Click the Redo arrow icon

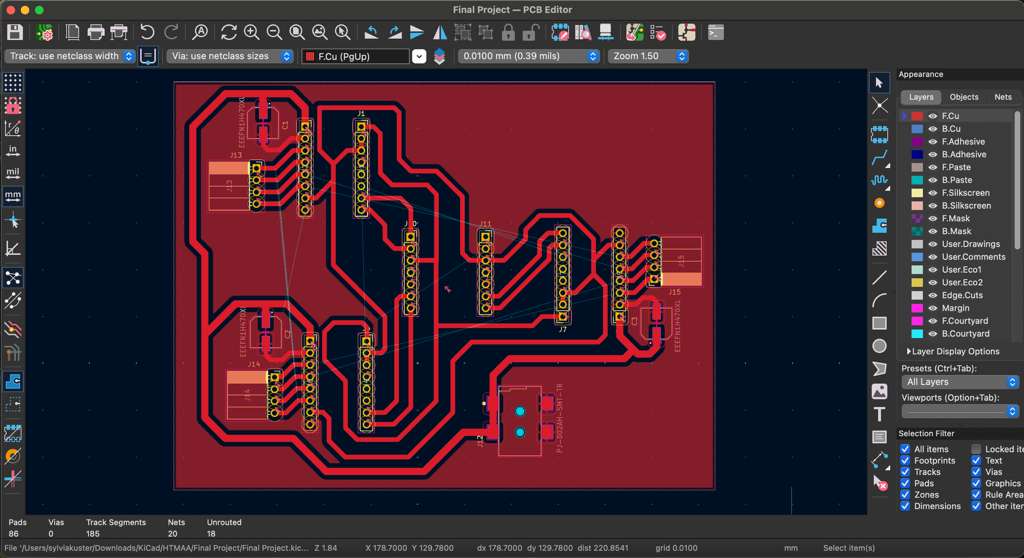171,32
